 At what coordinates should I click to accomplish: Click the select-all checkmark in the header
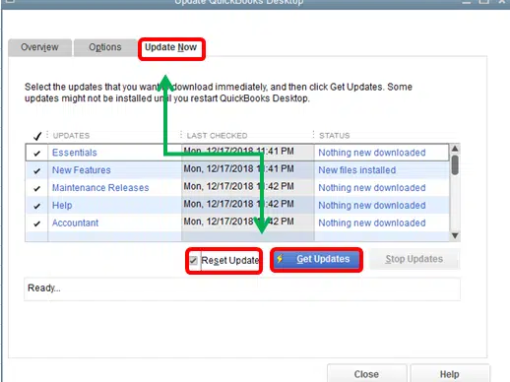pos(37,136)
